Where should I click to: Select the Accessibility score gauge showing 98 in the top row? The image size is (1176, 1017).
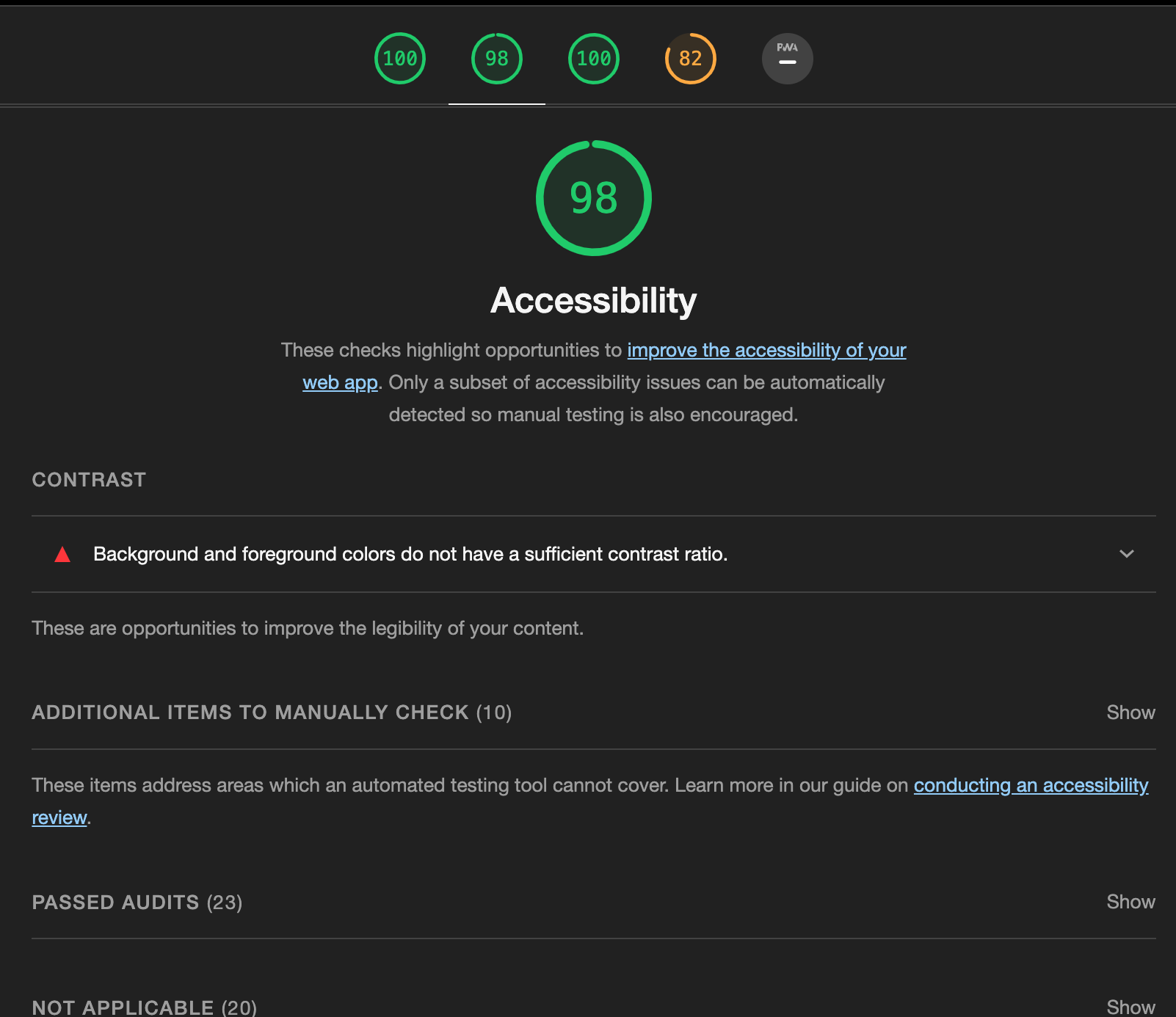pyautogui.click(x=497, y=59)
